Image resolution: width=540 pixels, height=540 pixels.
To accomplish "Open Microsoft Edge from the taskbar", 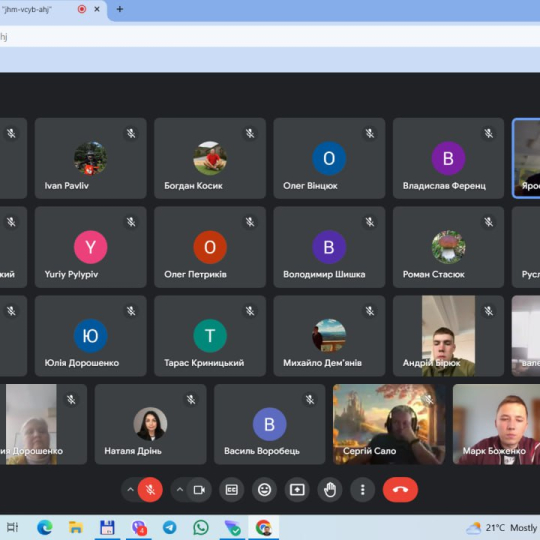I will pyautogui.click(x=44, y=527).
